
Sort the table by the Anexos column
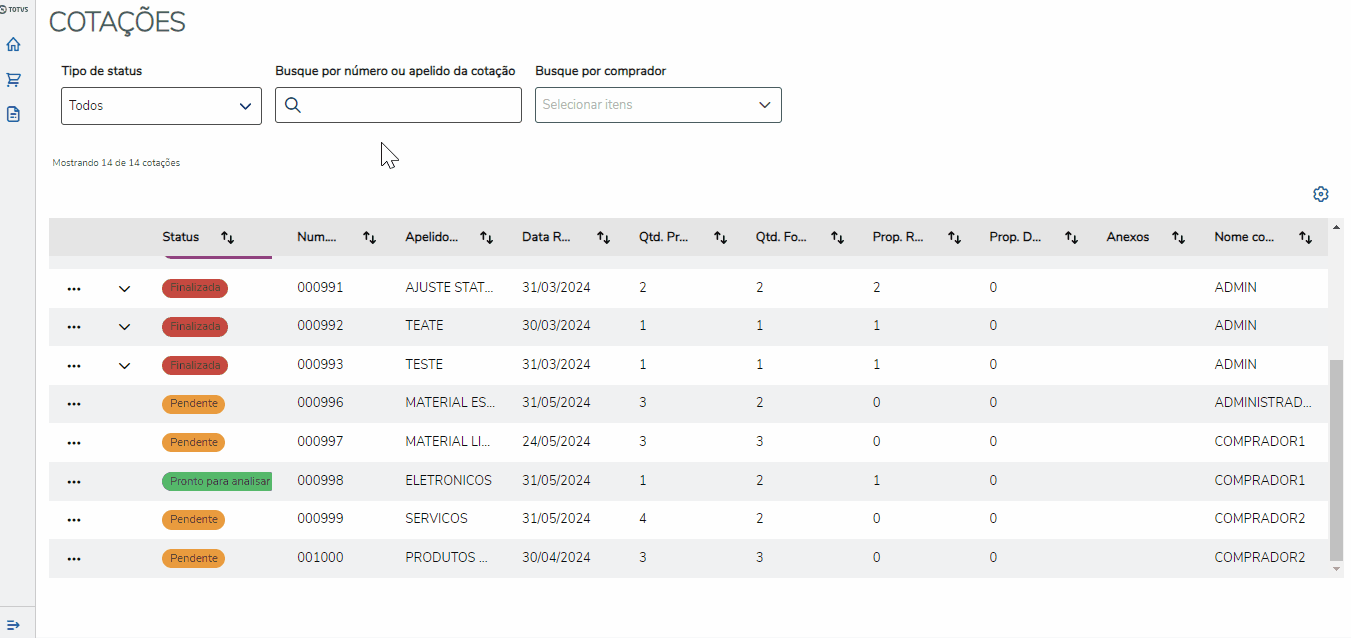1178,238
